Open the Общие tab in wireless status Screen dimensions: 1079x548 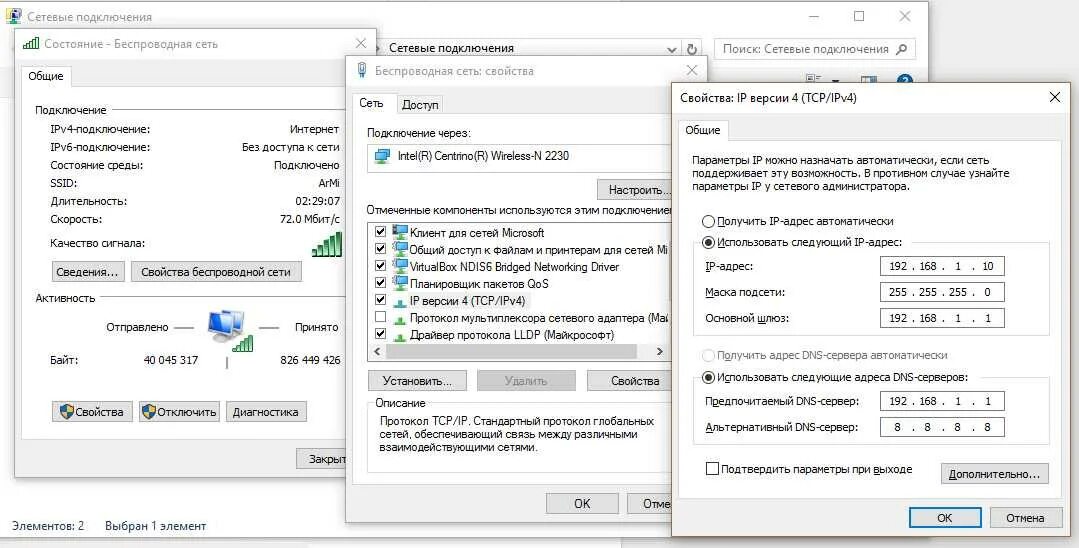pos(45,76)
